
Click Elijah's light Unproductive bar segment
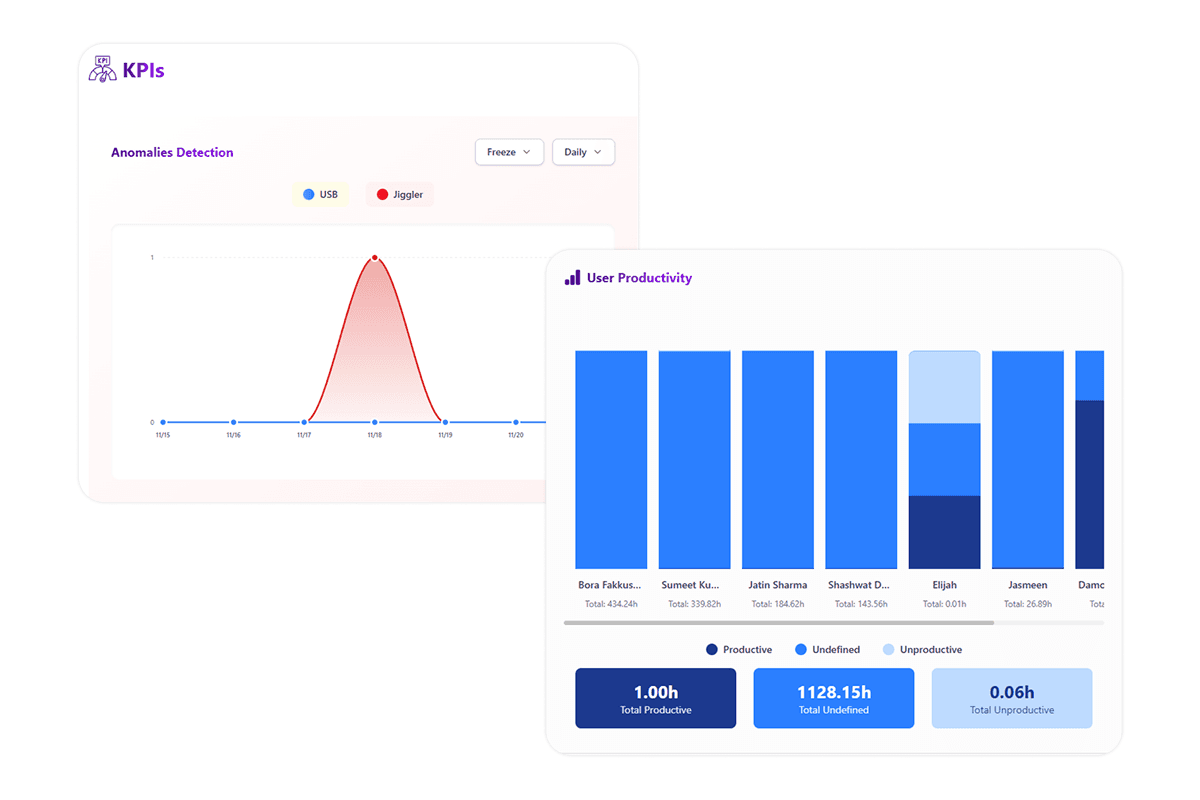coord(945,387)
